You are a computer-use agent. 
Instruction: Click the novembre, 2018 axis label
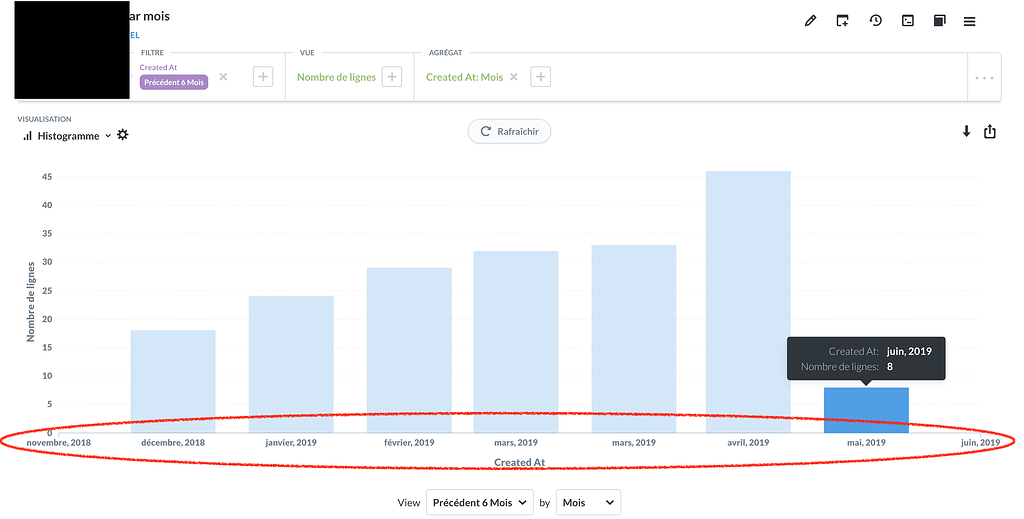point(59,443)
